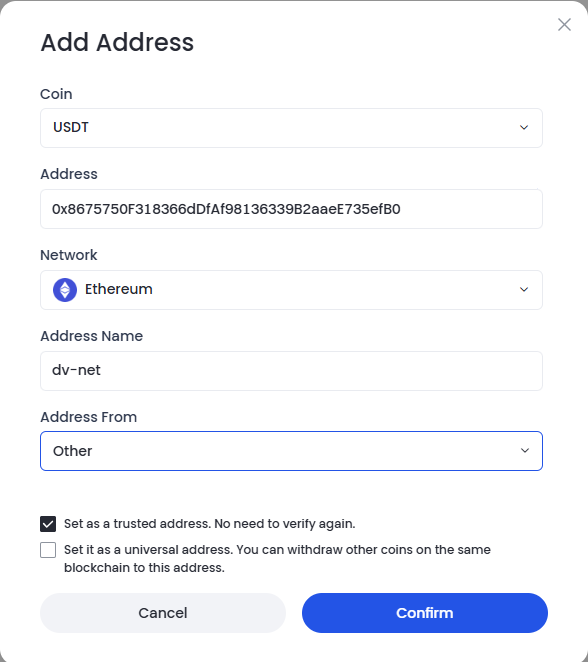Open the Network dropdown showing Ethereum

click(x=291, y=290)
